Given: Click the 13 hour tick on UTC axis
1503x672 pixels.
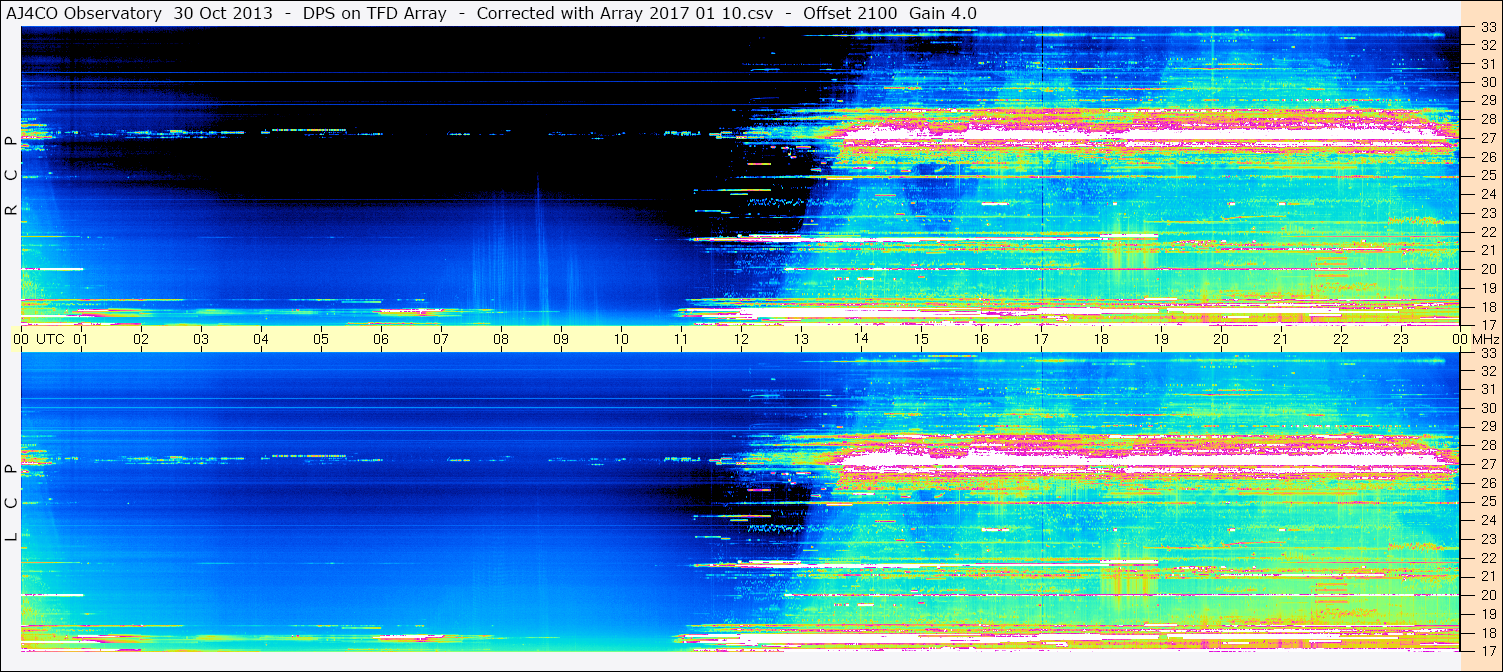Looking at the screenshot, I should tap(801, 339).
